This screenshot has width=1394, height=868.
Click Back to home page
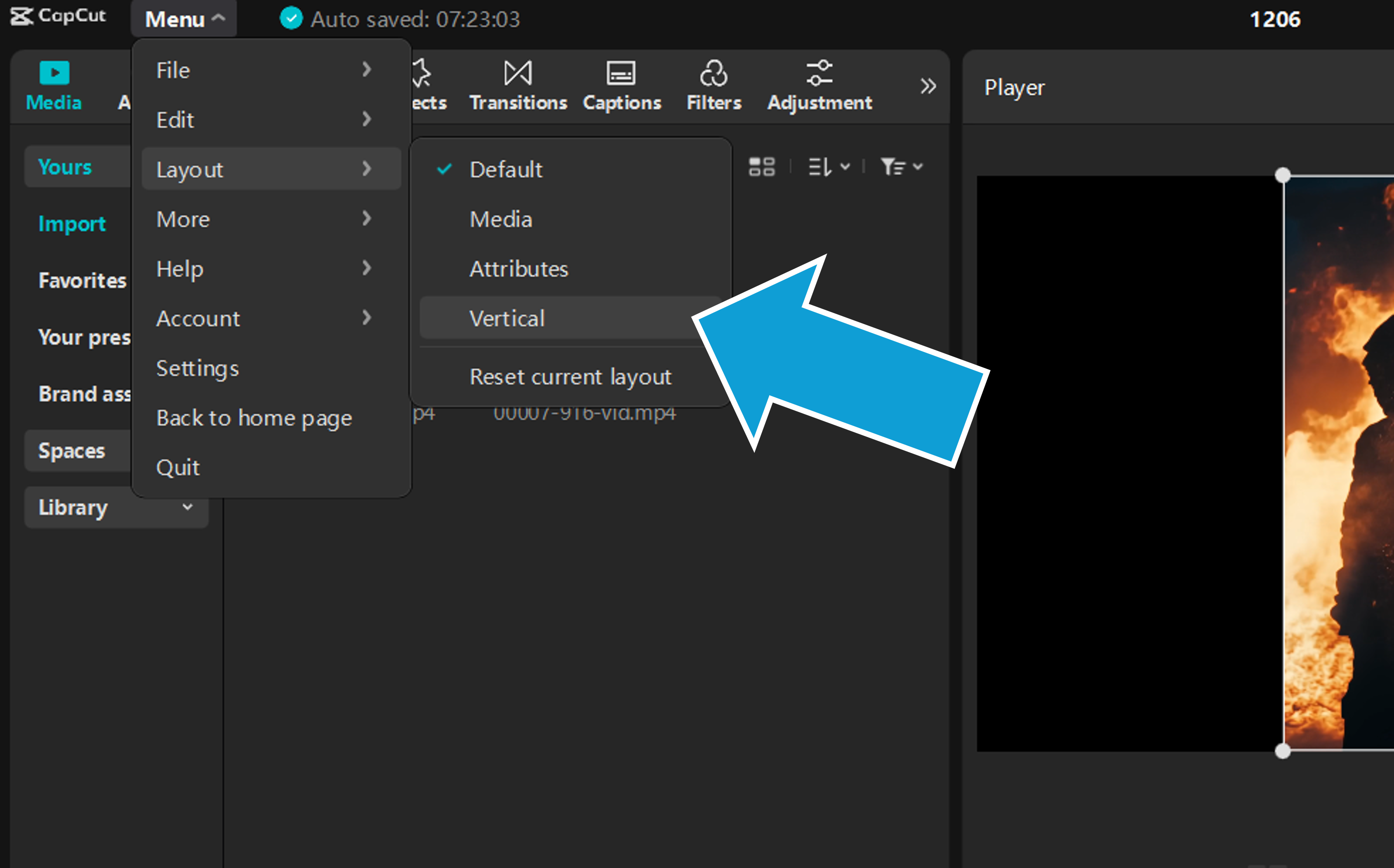(254, 418)
